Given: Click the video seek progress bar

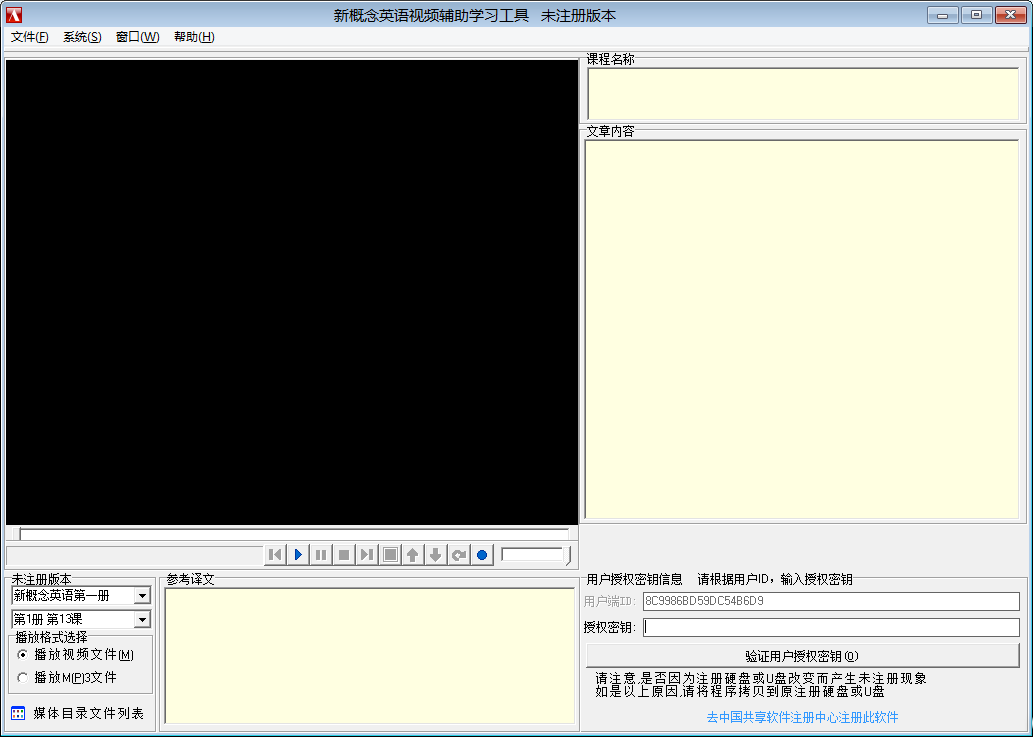Looking at the screenshot, I should (x=292, y=533).
